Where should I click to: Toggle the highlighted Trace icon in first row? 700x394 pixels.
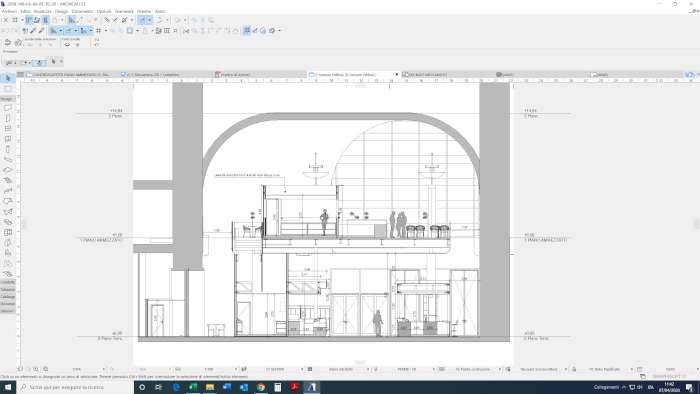click(29, 20)
